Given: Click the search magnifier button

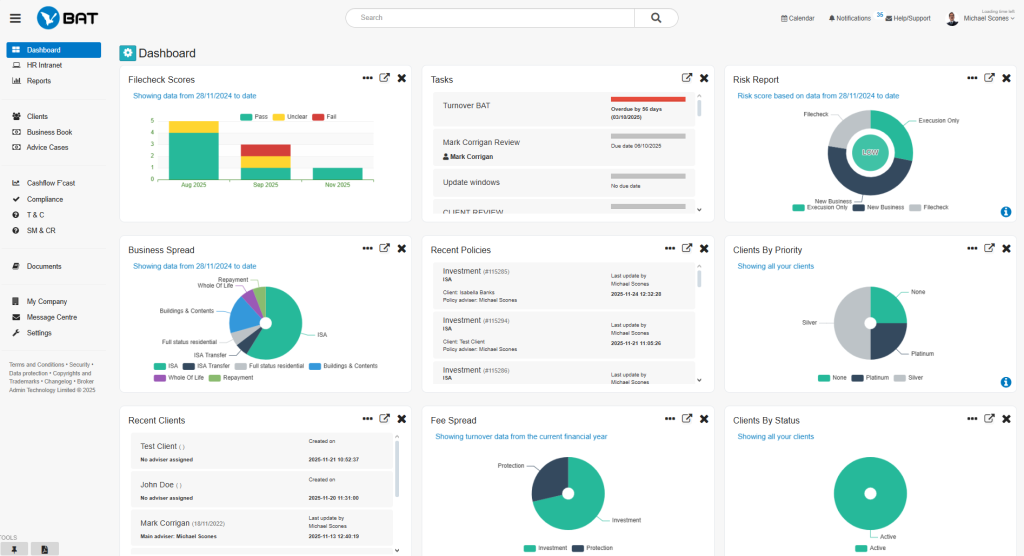Looking at the screenshot, I should coord(655,18).
